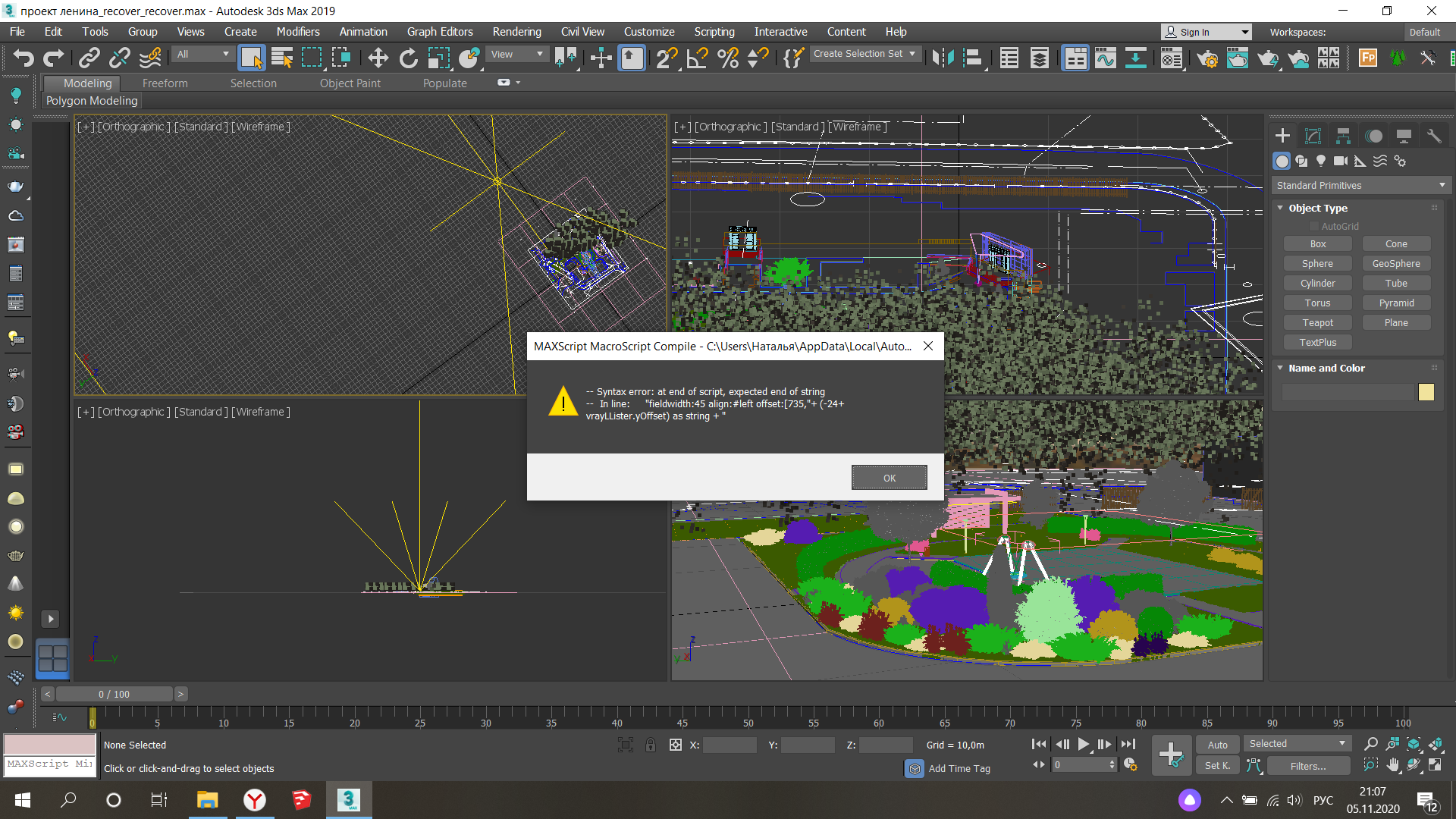The width and height of the screenshot is (1456, 819).
Task: Open the Utilities wrench panel tab
Action: pyautogui.click(x=1433, y=136)
